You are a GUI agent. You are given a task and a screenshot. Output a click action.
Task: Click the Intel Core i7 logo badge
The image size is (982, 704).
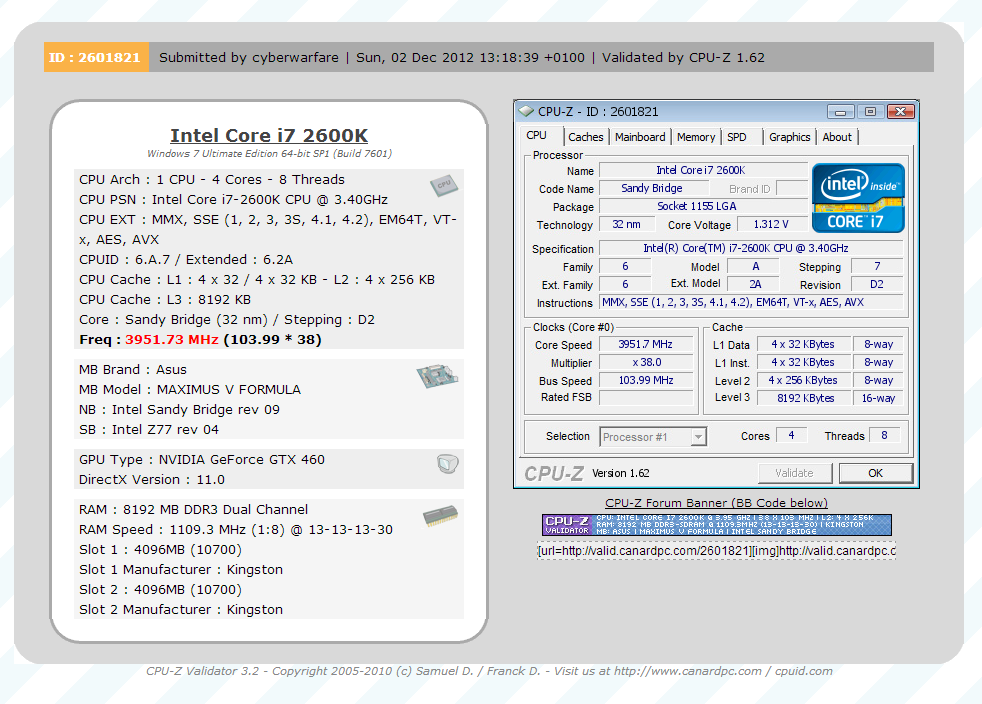(858, 198)
